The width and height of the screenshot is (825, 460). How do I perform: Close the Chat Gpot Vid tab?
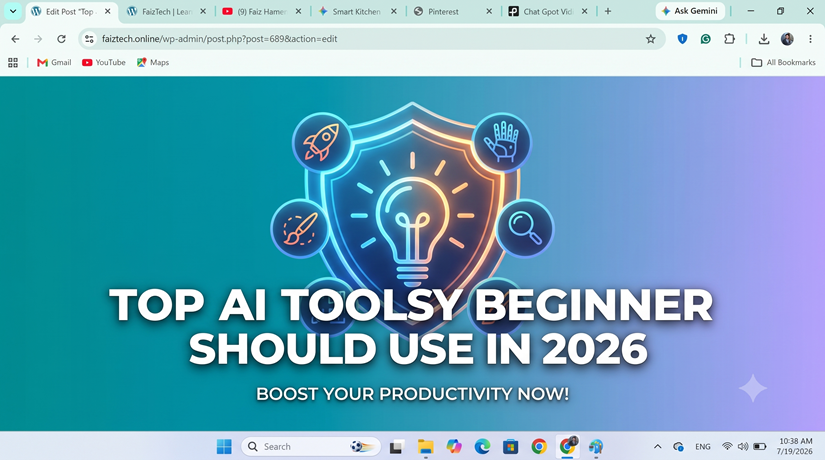point(584,12)
